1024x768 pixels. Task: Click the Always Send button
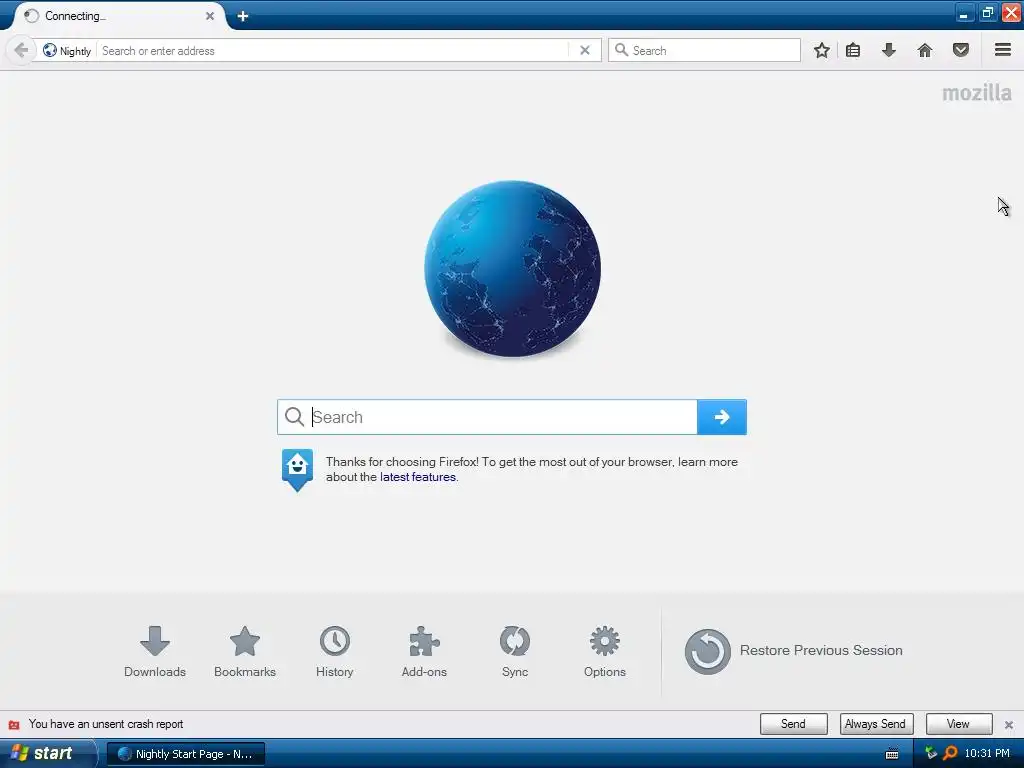click(875, 724)
